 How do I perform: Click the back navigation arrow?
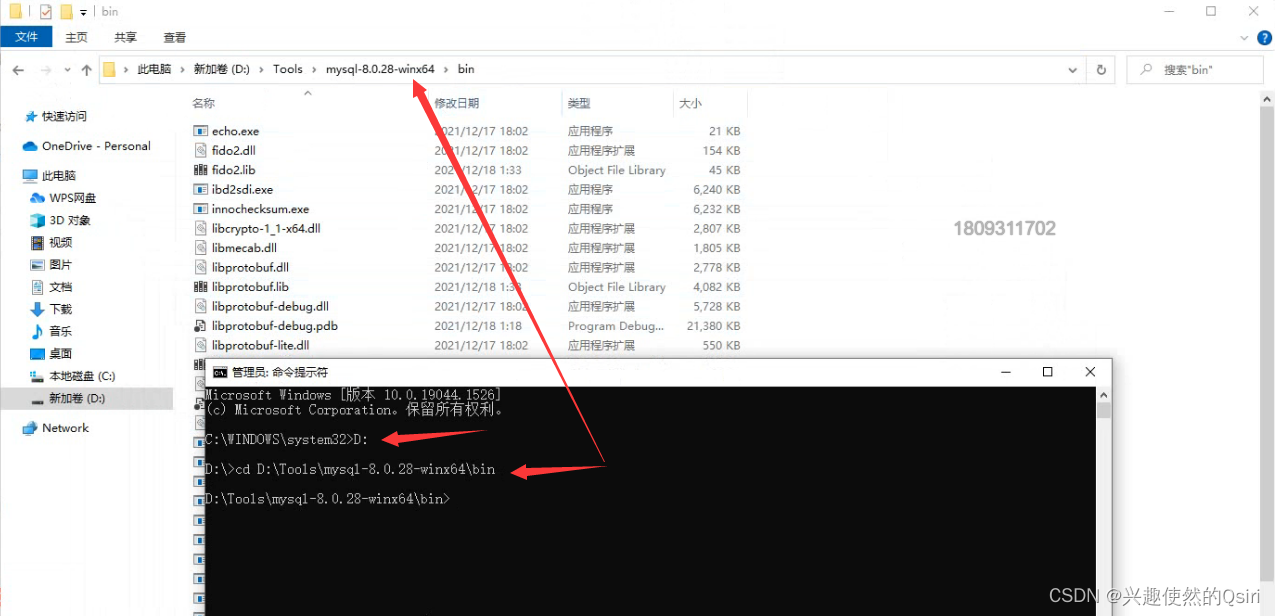click(17, 69)
